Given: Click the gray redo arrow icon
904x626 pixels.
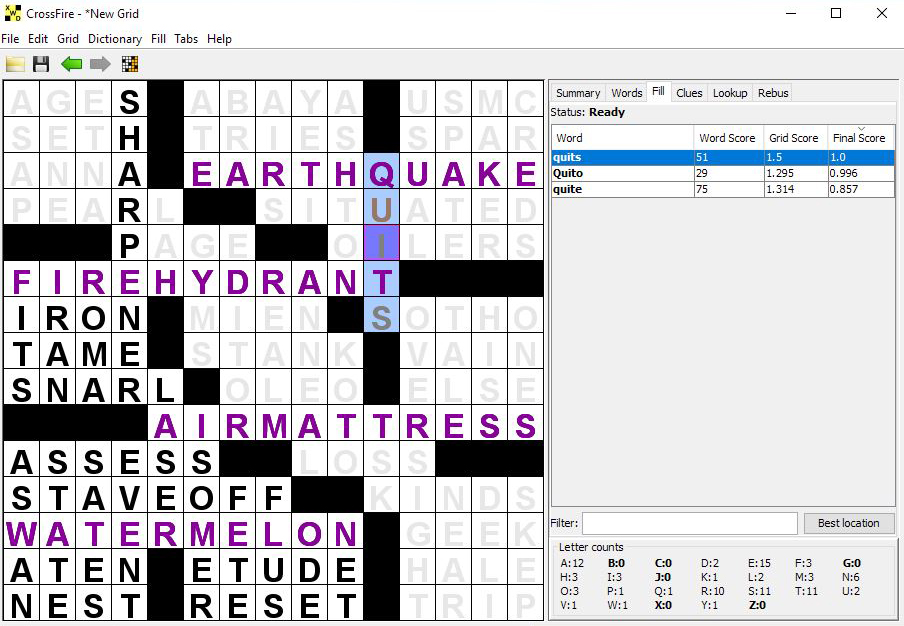Looking at the screenshot, I should 100,64.
